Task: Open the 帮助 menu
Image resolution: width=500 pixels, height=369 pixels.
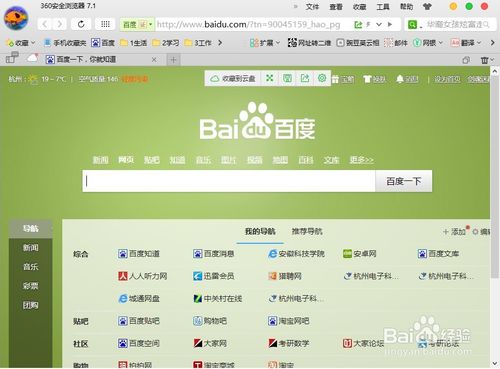Action: click(406, 7)
